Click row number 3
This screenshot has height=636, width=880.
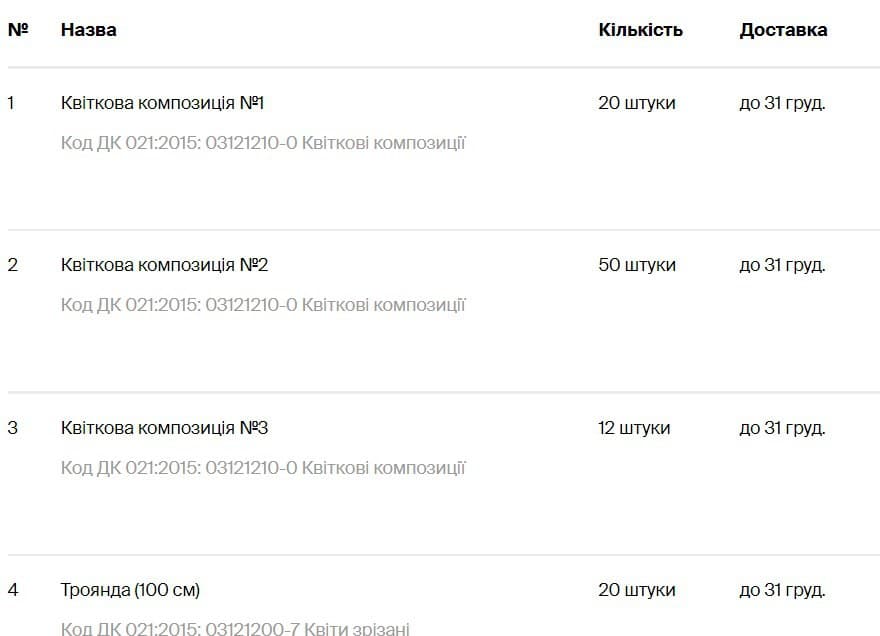(x=13, y=428)
